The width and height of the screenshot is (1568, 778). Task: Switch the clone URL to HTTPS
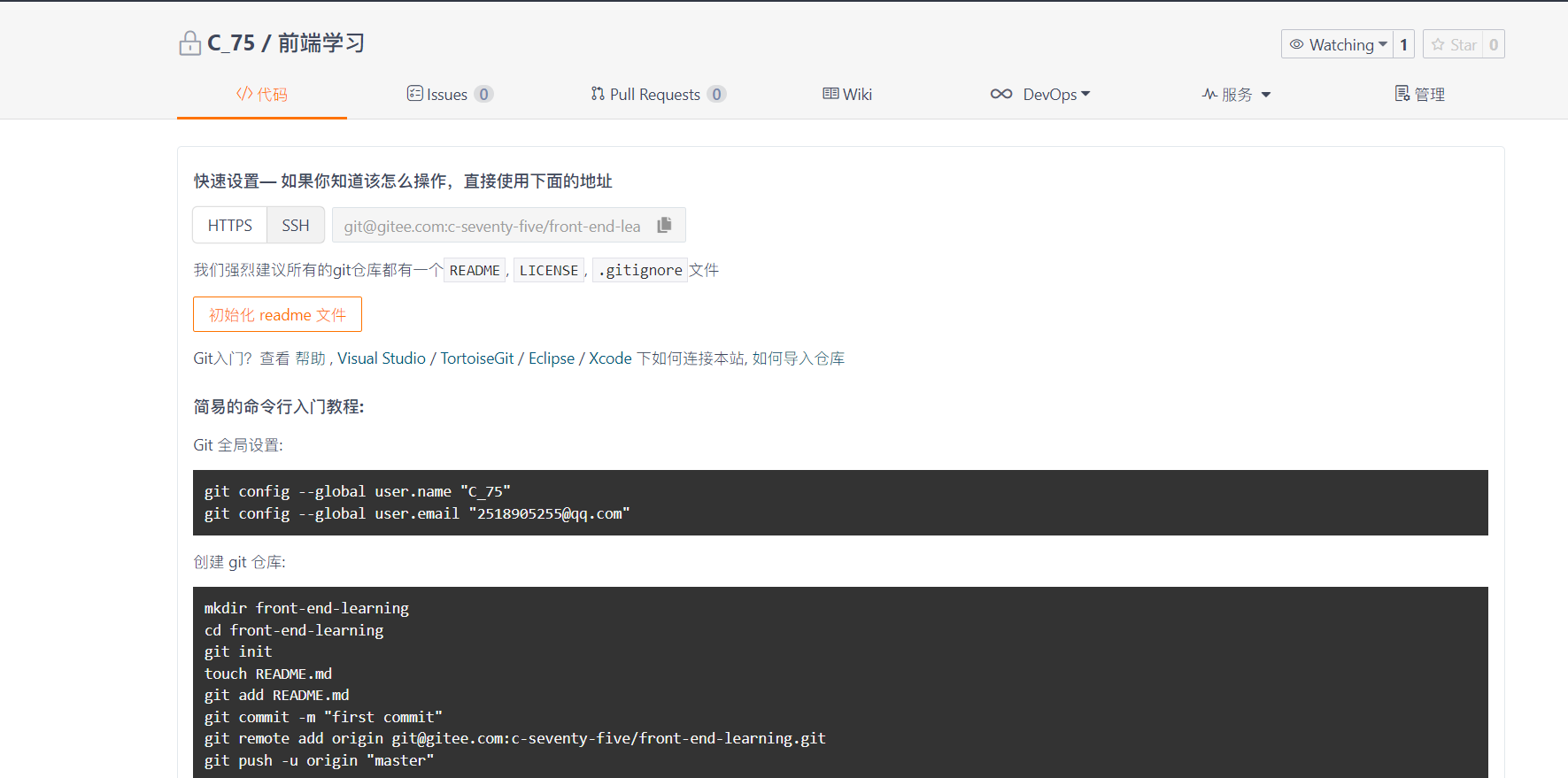click(x=230, y=226)
